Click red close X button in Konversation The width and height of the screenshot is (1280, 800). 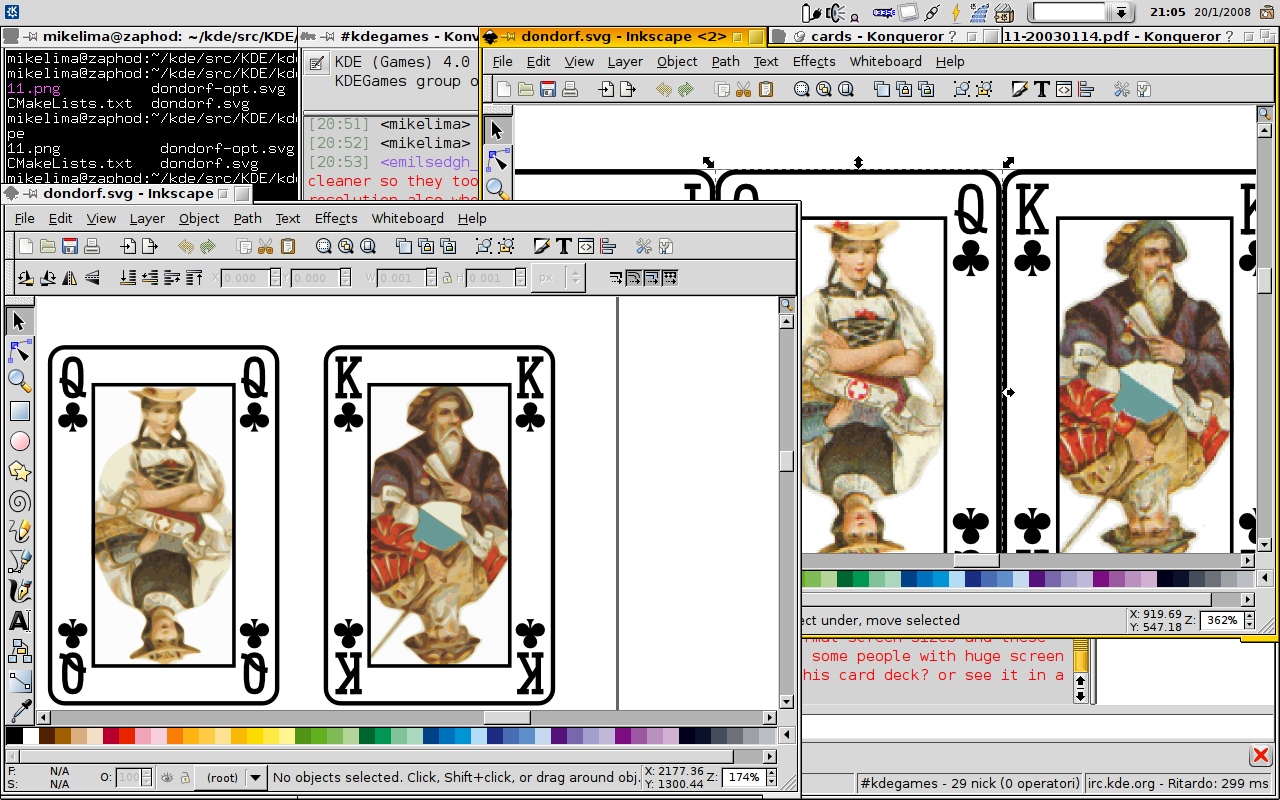[1261, 756]
